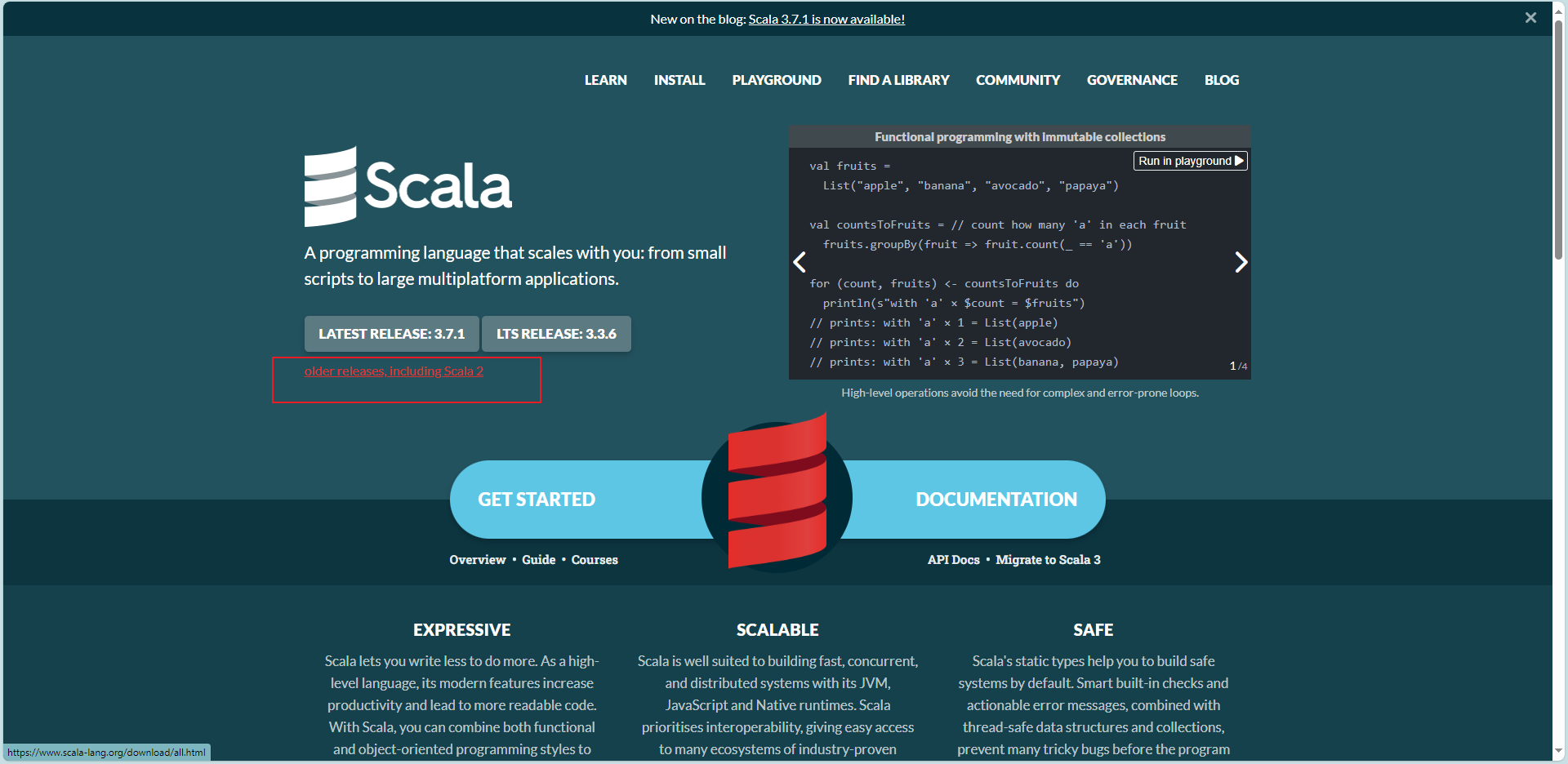Viewport: 1568px width, 764px height.
Task: Open the Governance page
Action: coord(1132,80)
